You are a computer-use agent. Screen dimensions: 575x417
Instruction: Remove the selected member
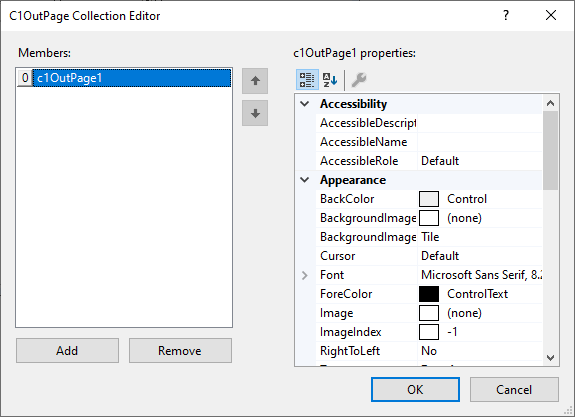tap(180, 351)
